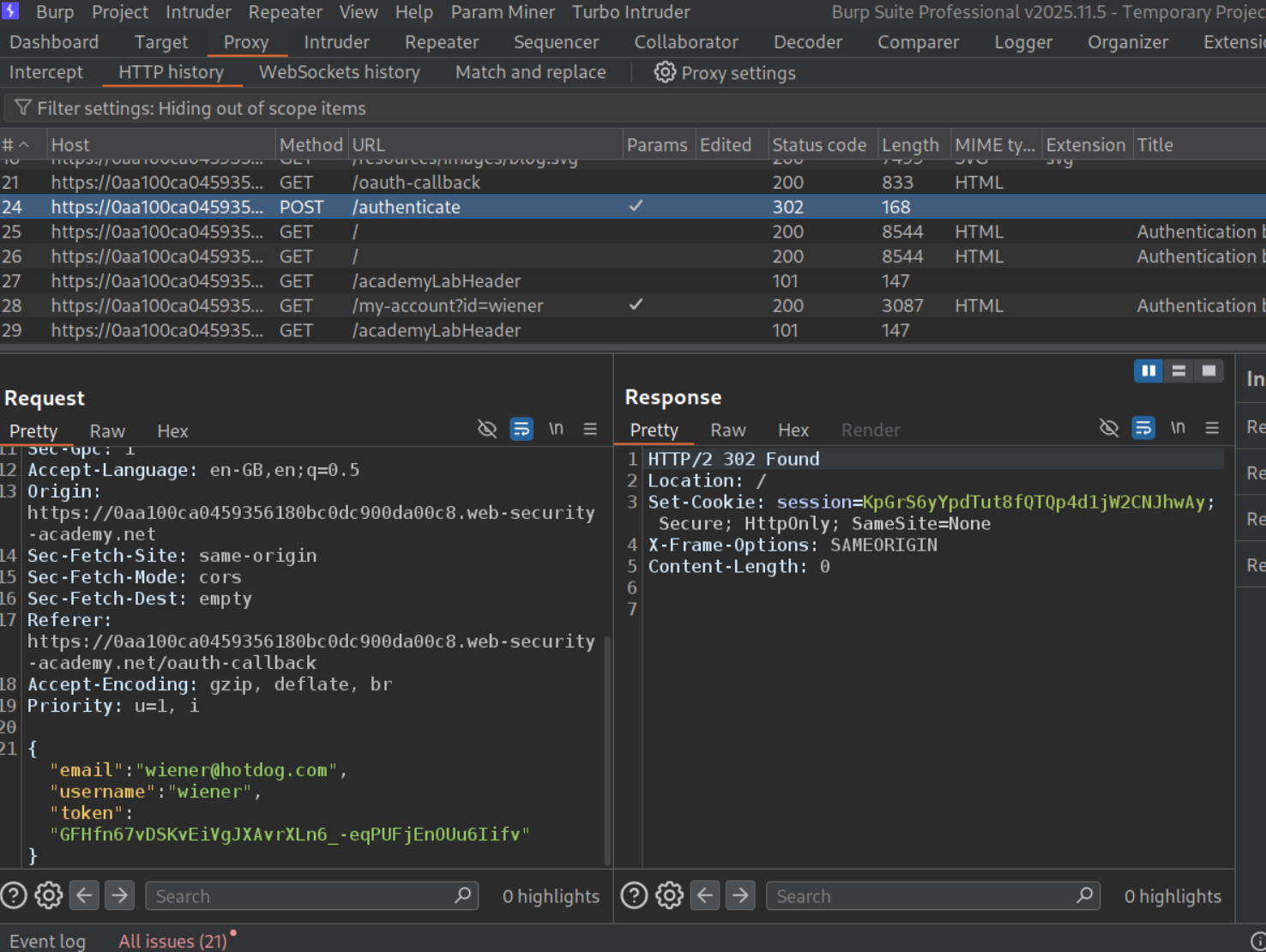Sort the history by # column
1266x952 pixels.
(15, 145)
